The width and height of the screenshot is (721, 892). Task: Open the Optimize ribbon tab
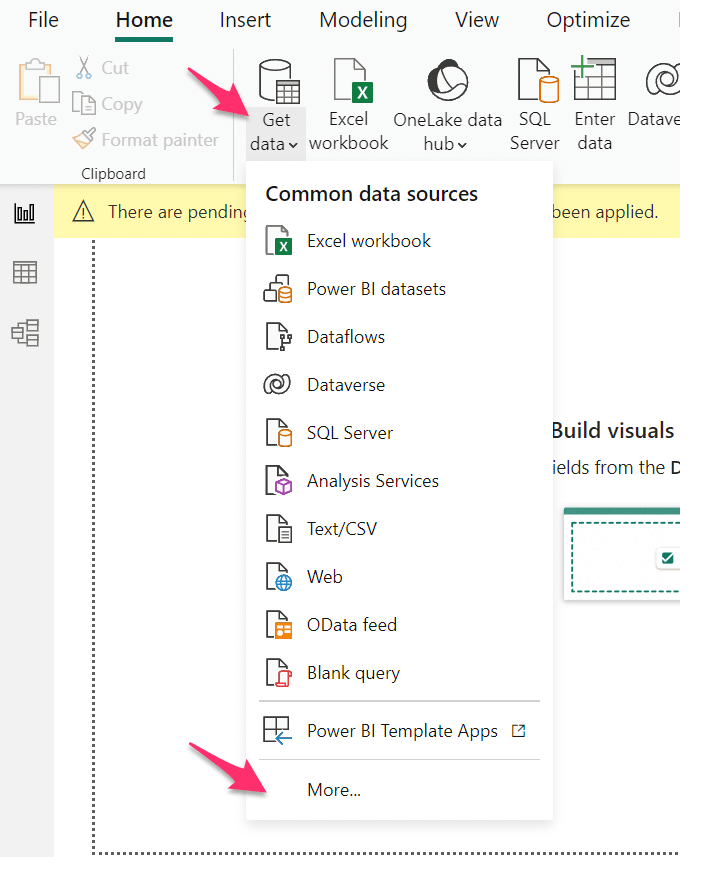click(x=588, y=20)
